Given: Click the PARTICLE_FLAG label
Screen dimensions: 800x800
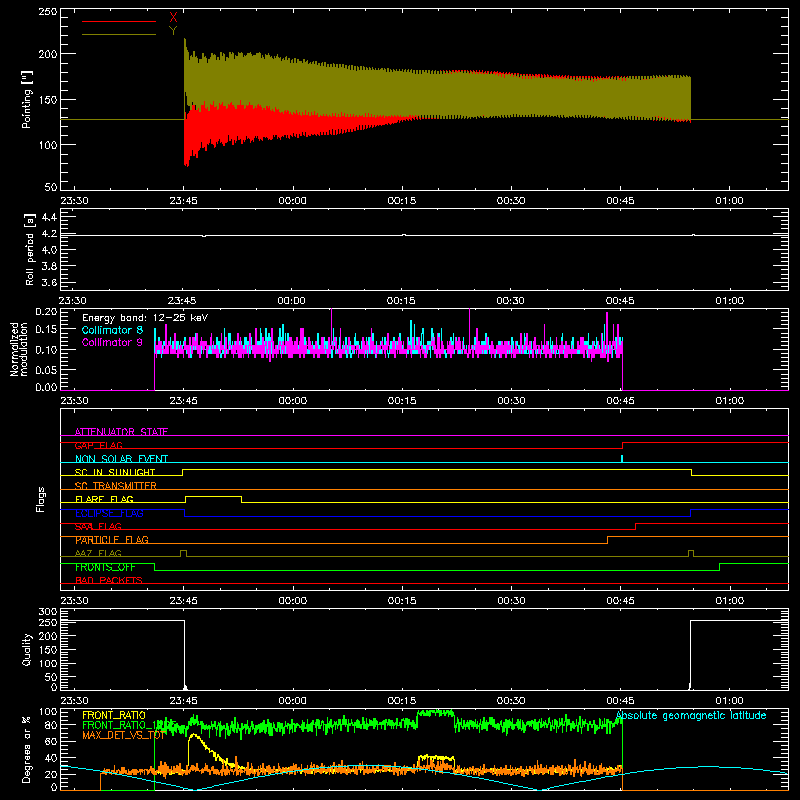Looking at the screenshot, I should click(x=112, y=540).
